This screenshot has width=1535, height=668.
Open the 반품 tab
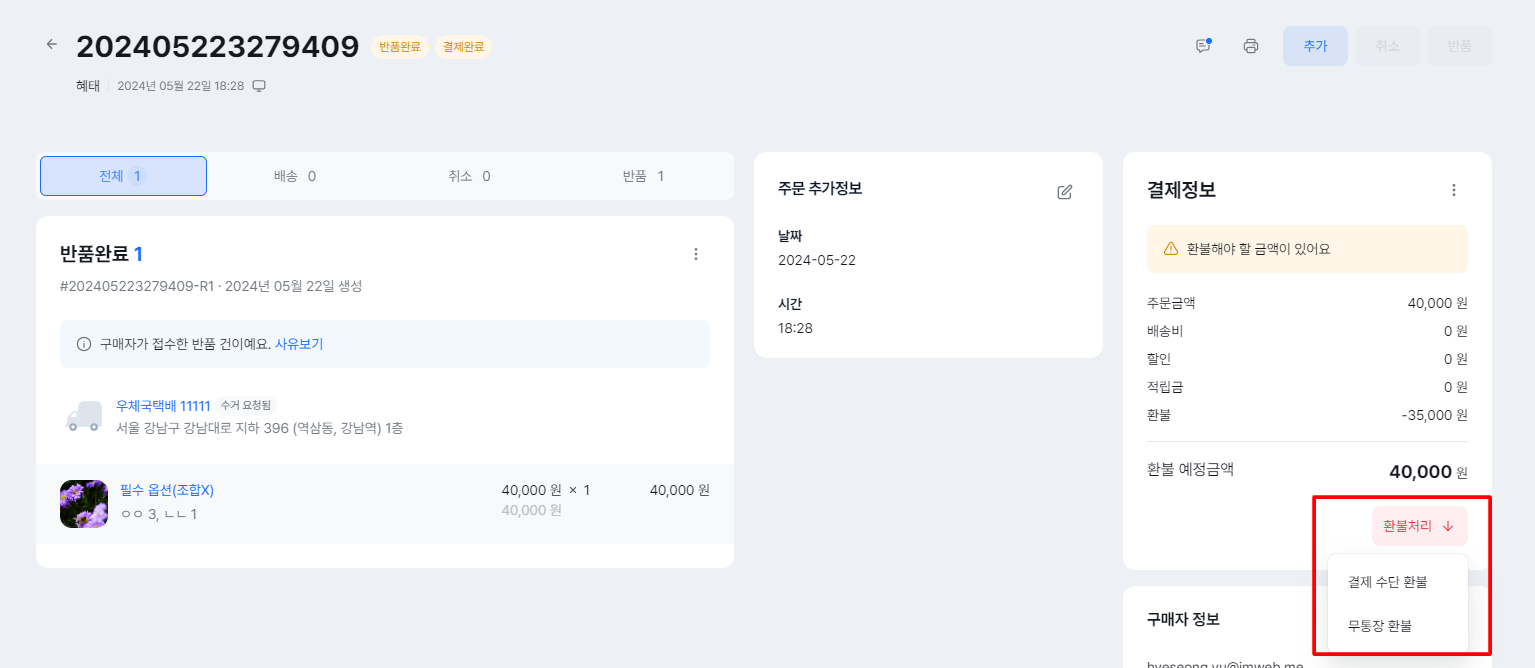tap(643, 176)
